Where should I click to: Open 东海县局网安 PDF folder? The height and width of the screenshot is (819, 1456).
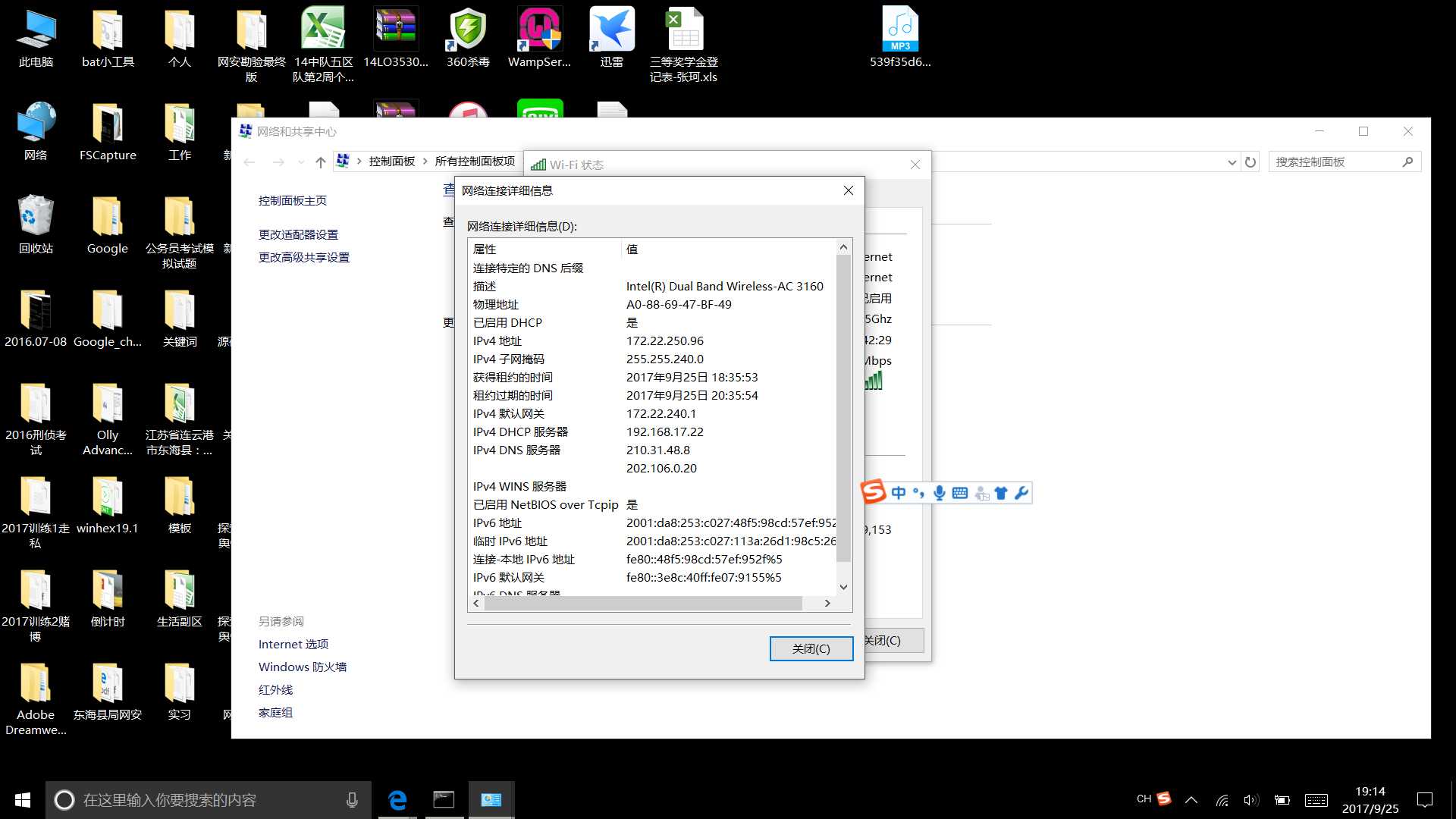coord(108,691)
